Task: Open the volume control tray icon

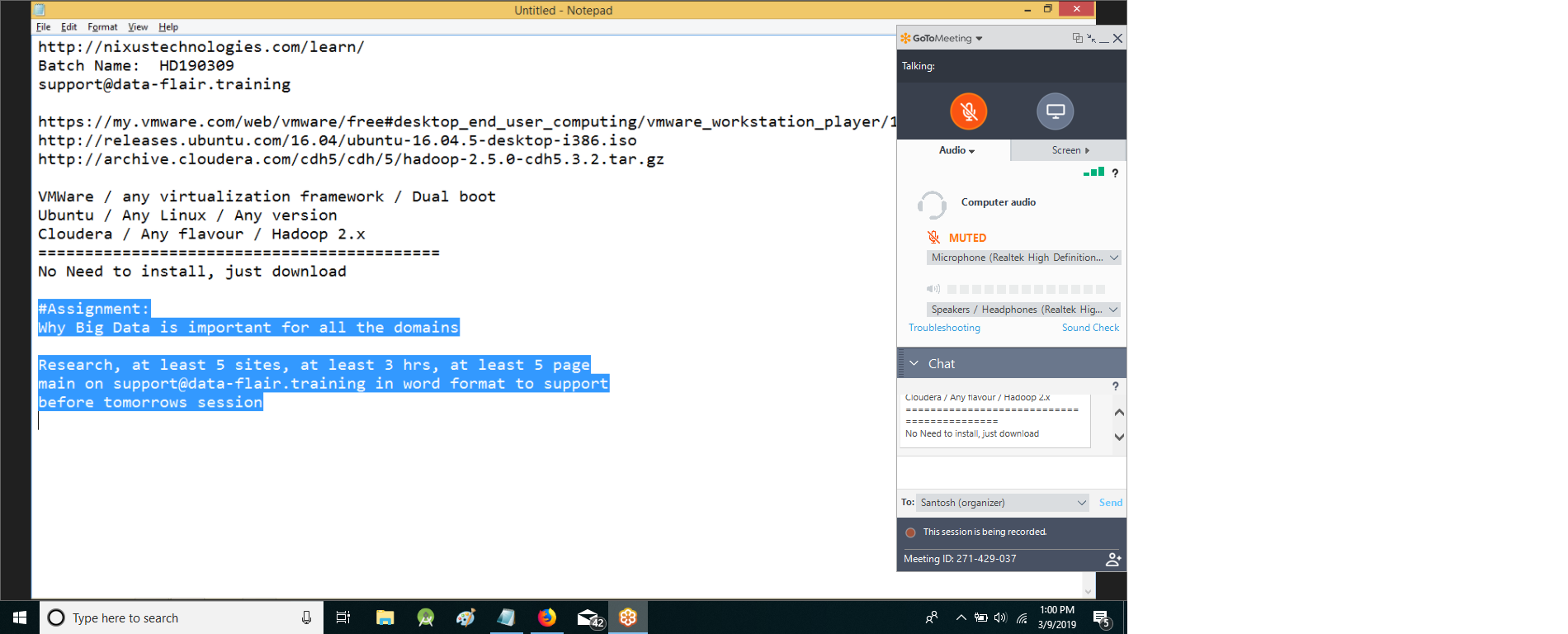Action: 1000,617
